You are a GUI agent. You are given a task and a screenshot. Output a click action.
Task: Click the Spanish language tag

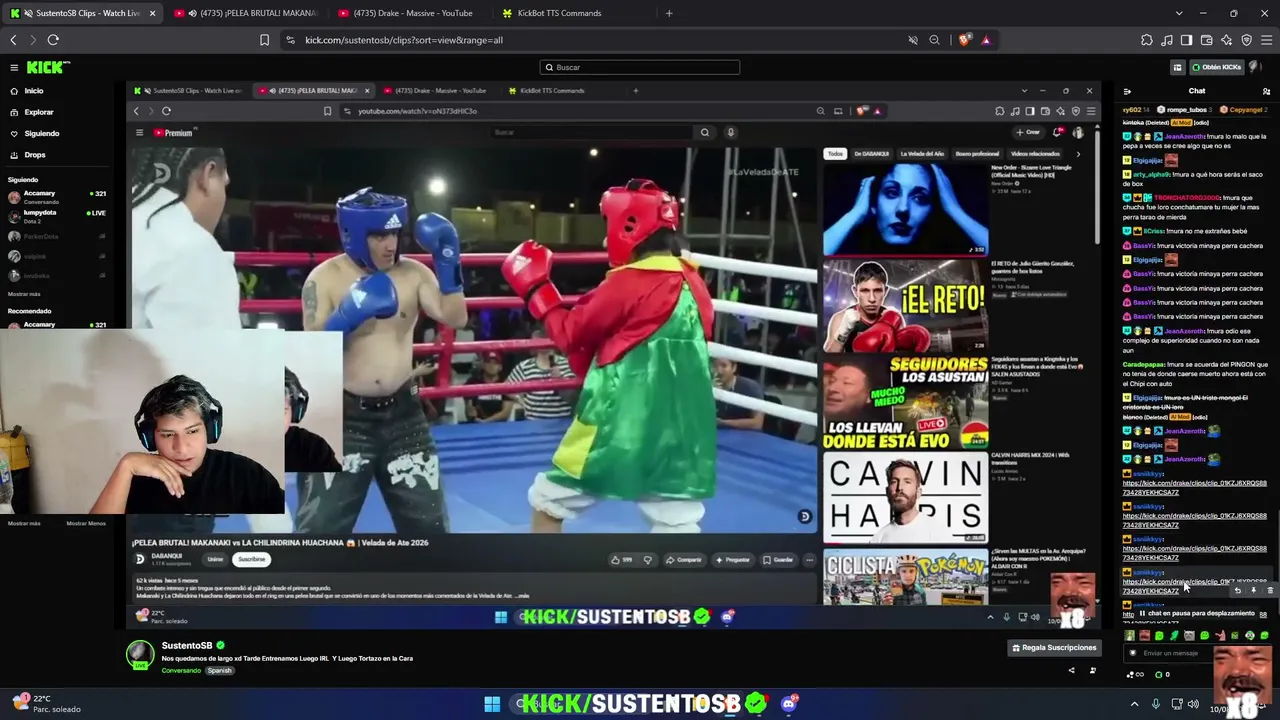click(x=219, y=671)
